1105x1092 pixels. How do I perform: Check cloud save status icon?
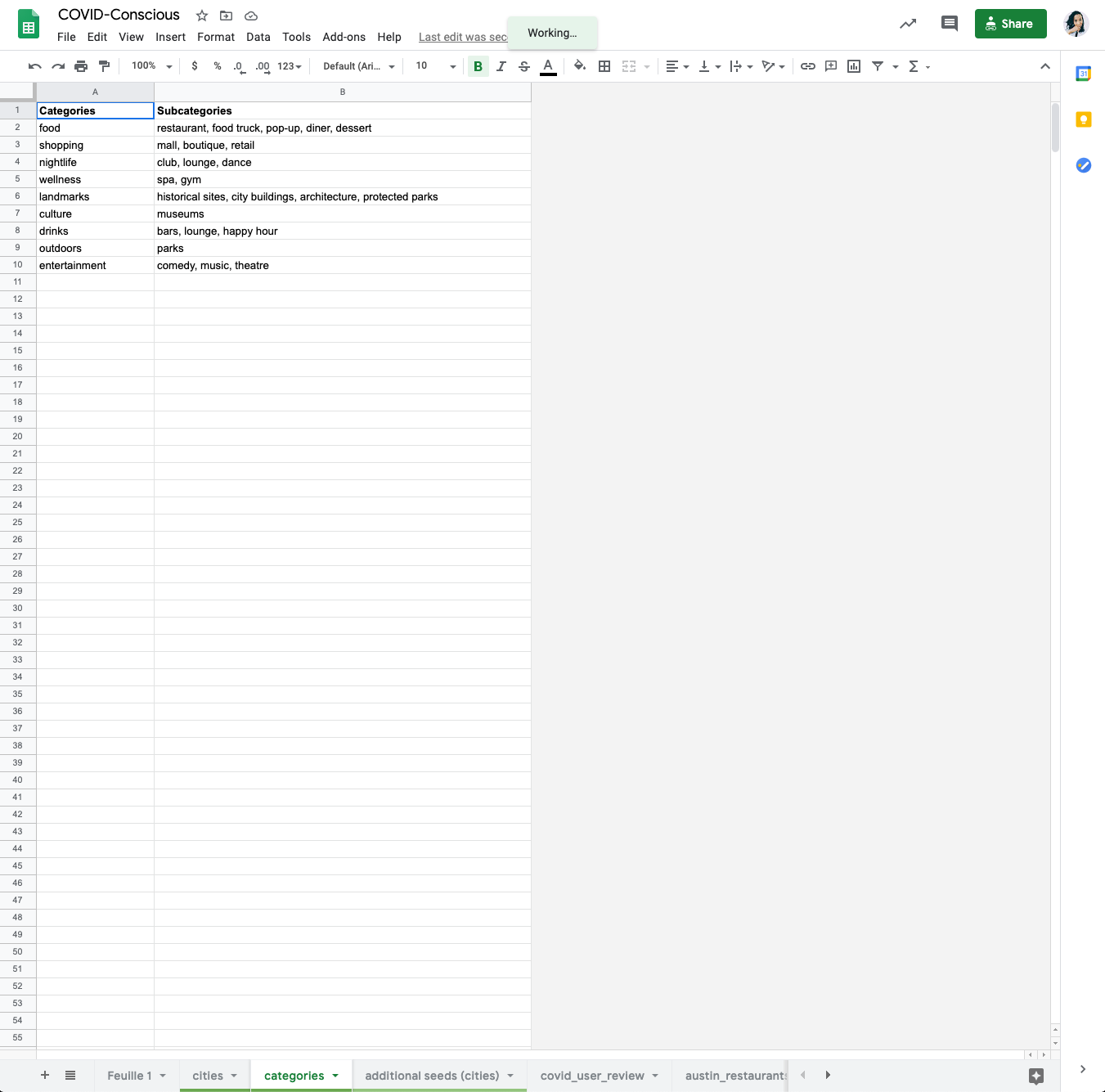[x=251, y=16]
